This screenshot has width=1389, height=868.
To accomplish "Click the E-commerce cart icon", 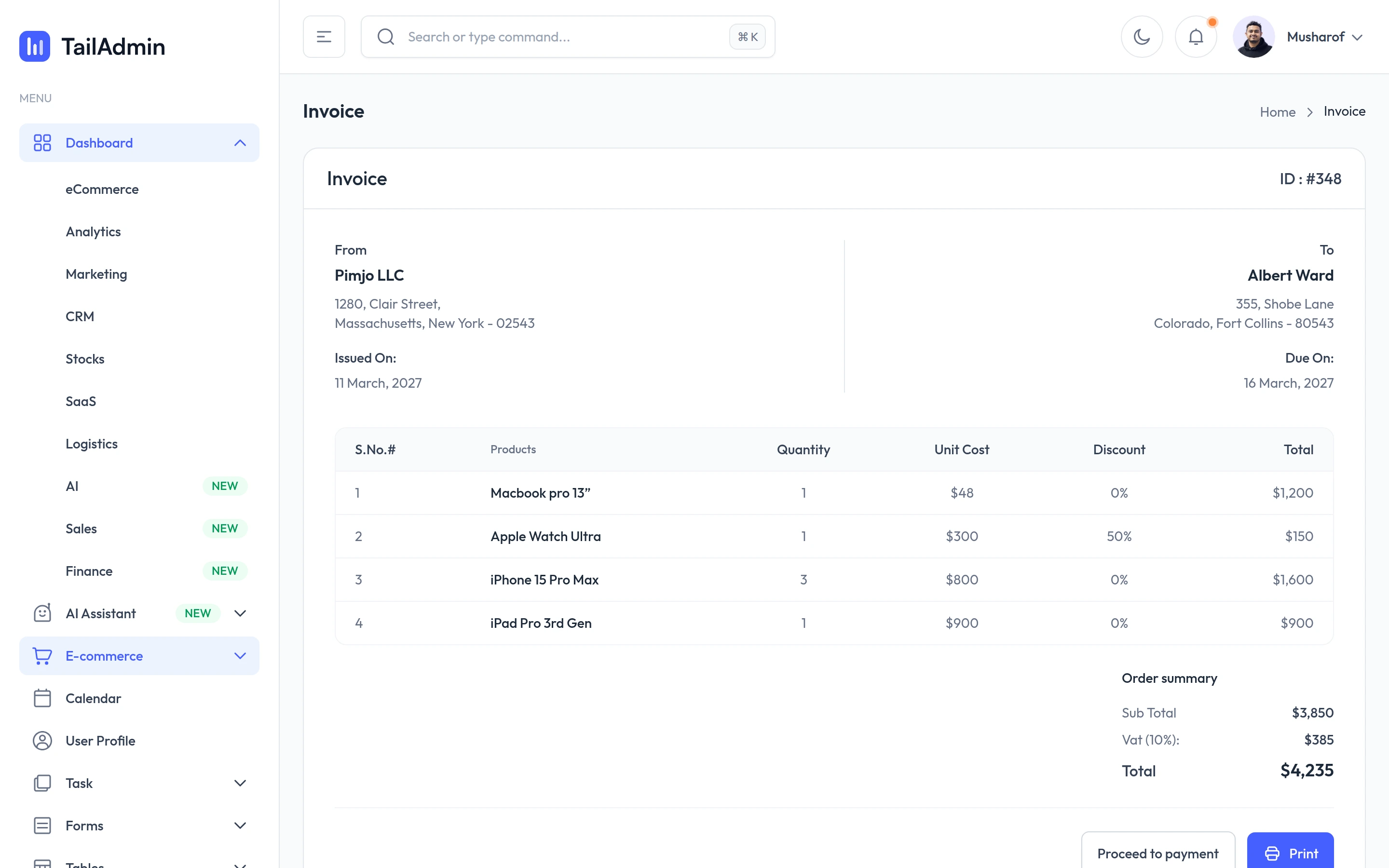I will coord(42,656).
